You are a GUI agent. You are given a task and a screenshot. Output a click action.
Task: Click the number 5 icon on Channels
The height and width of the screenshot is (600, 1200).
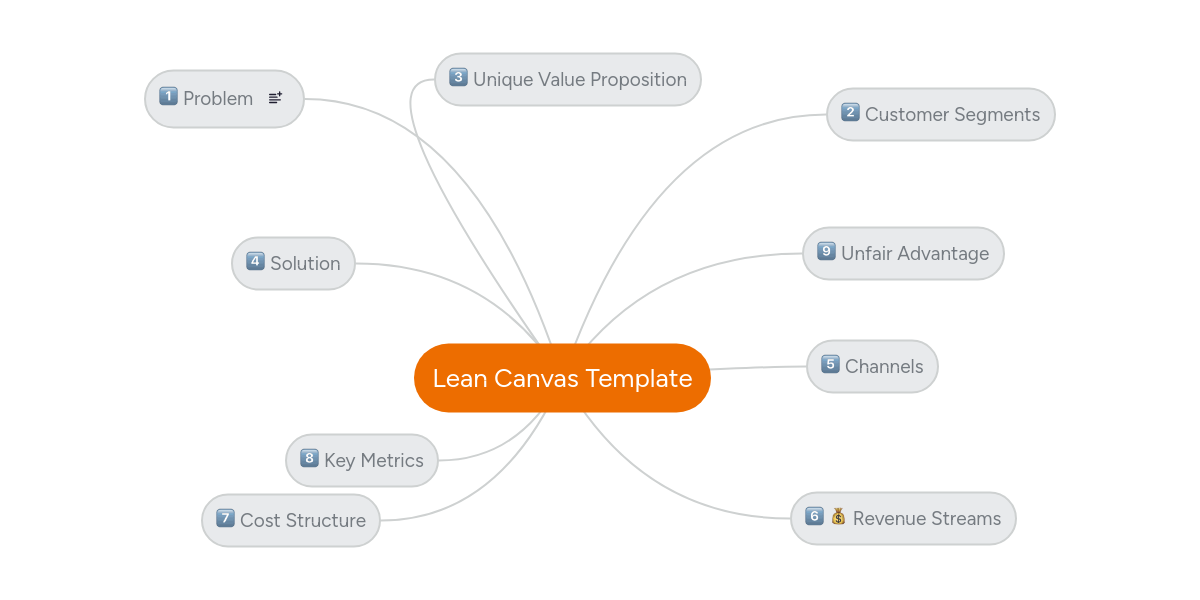[830, 364]
